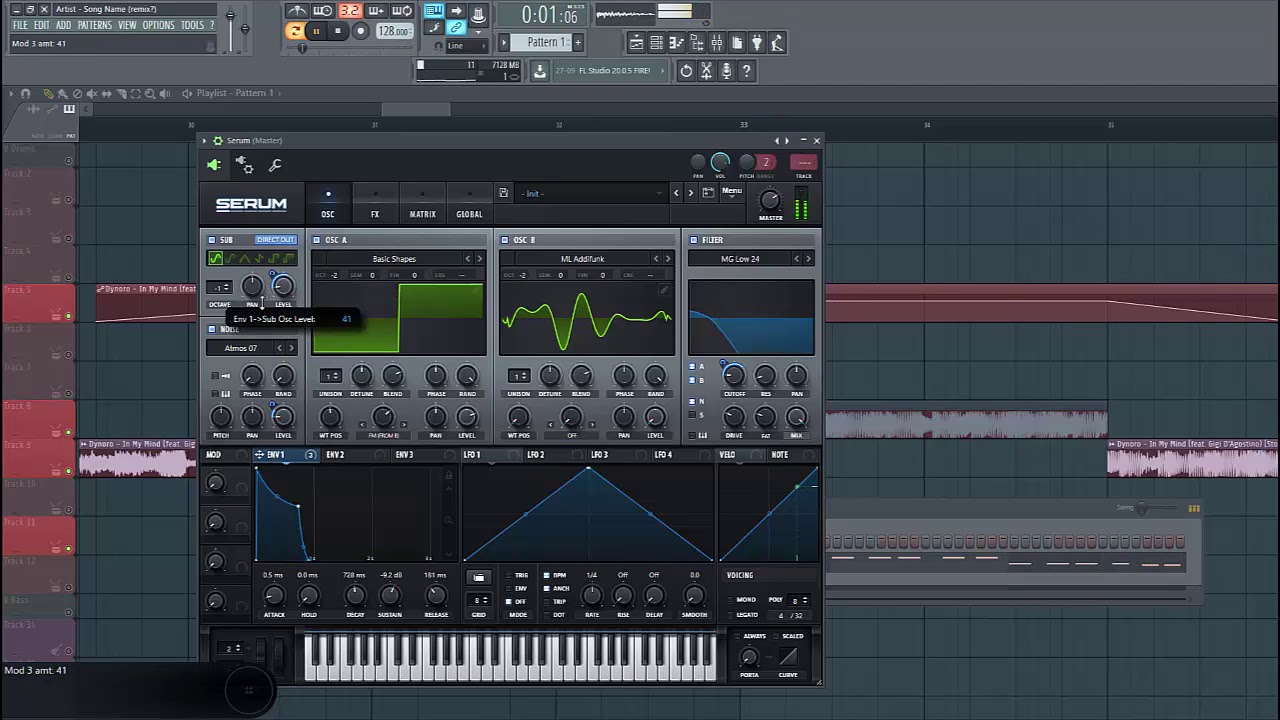Pause playback with the pause button
The width and height of the screenshot is (1280, 720).
pos(315,31)
